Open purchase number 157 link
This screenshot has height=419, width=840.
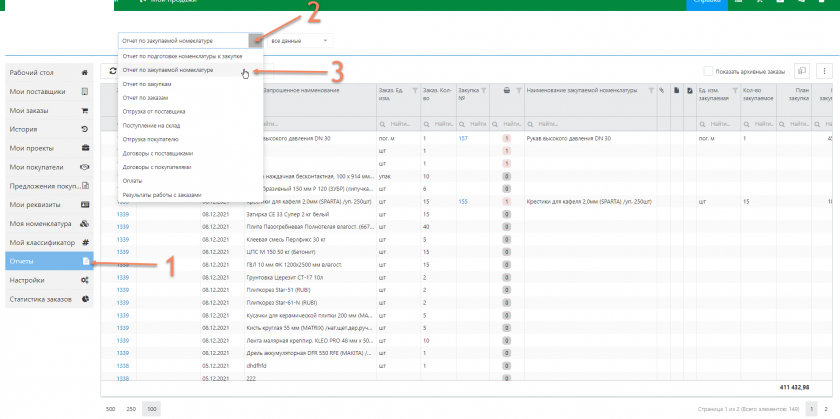pyautogui.click(x=463, y=137)
